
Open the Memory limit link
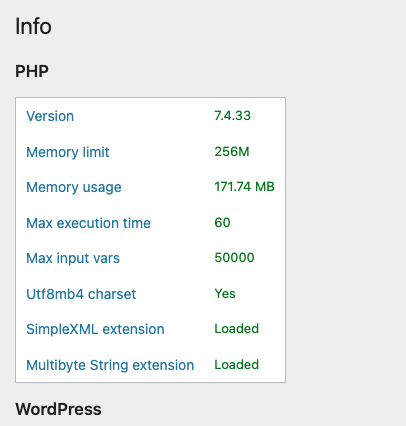pos(68,152)
